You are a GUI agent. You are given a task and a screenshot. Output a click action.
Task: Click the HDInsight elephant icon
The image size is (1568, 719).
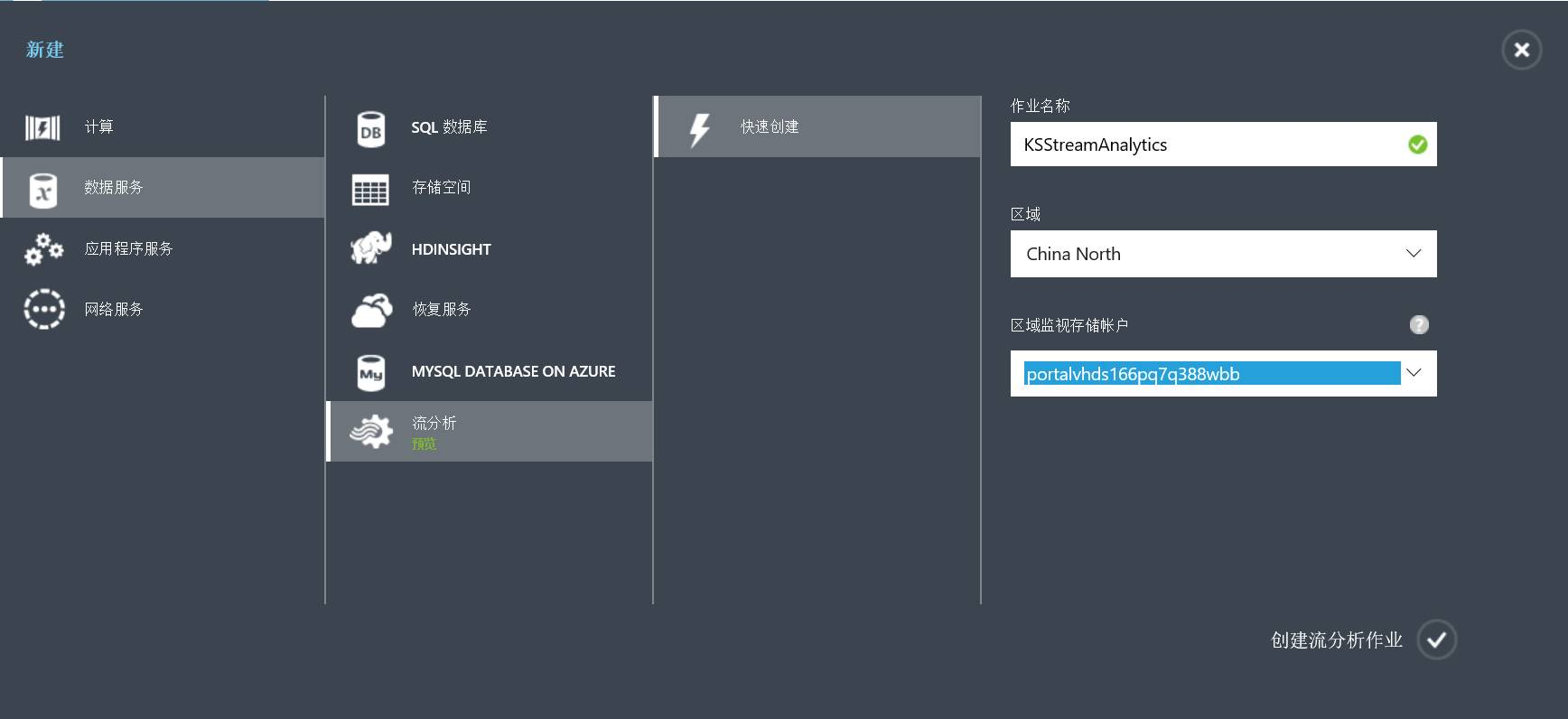(371, 247)
